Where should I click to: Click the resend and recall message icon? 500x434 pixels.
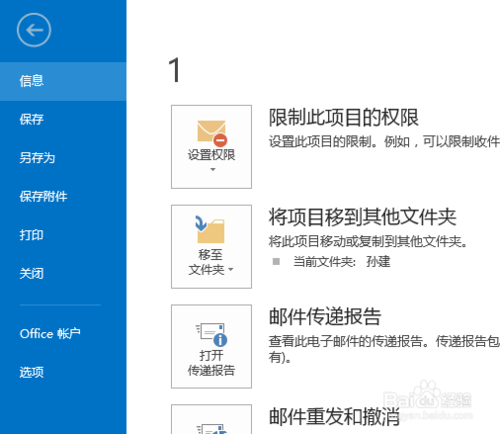211,429
